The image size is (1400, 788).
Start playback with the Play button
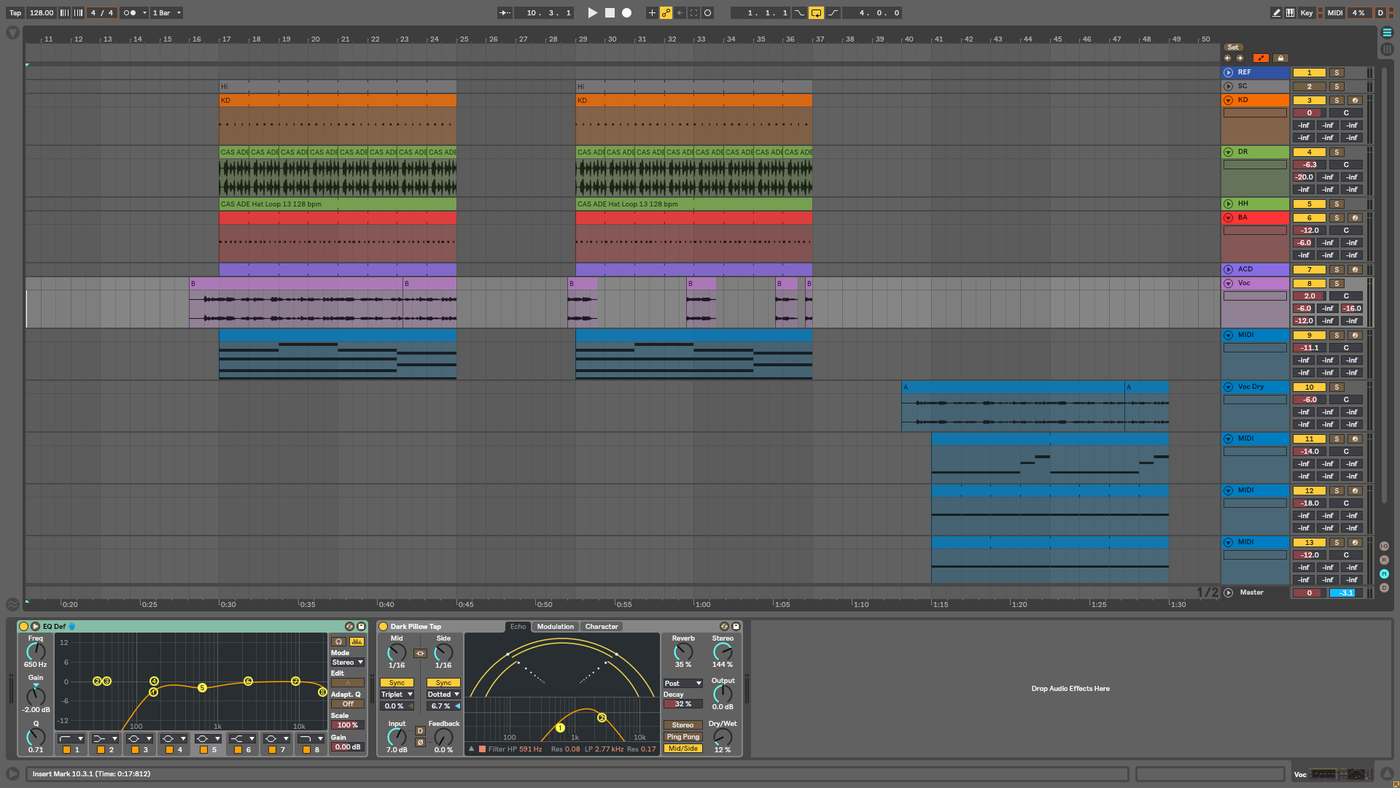coord(592,13)
